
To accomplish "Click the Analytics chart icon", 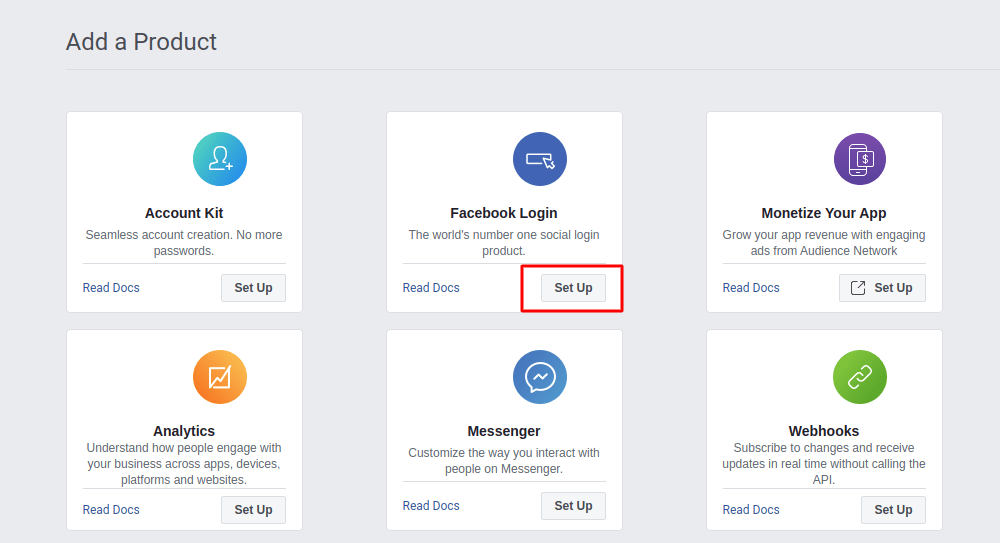I will [220, 377].
